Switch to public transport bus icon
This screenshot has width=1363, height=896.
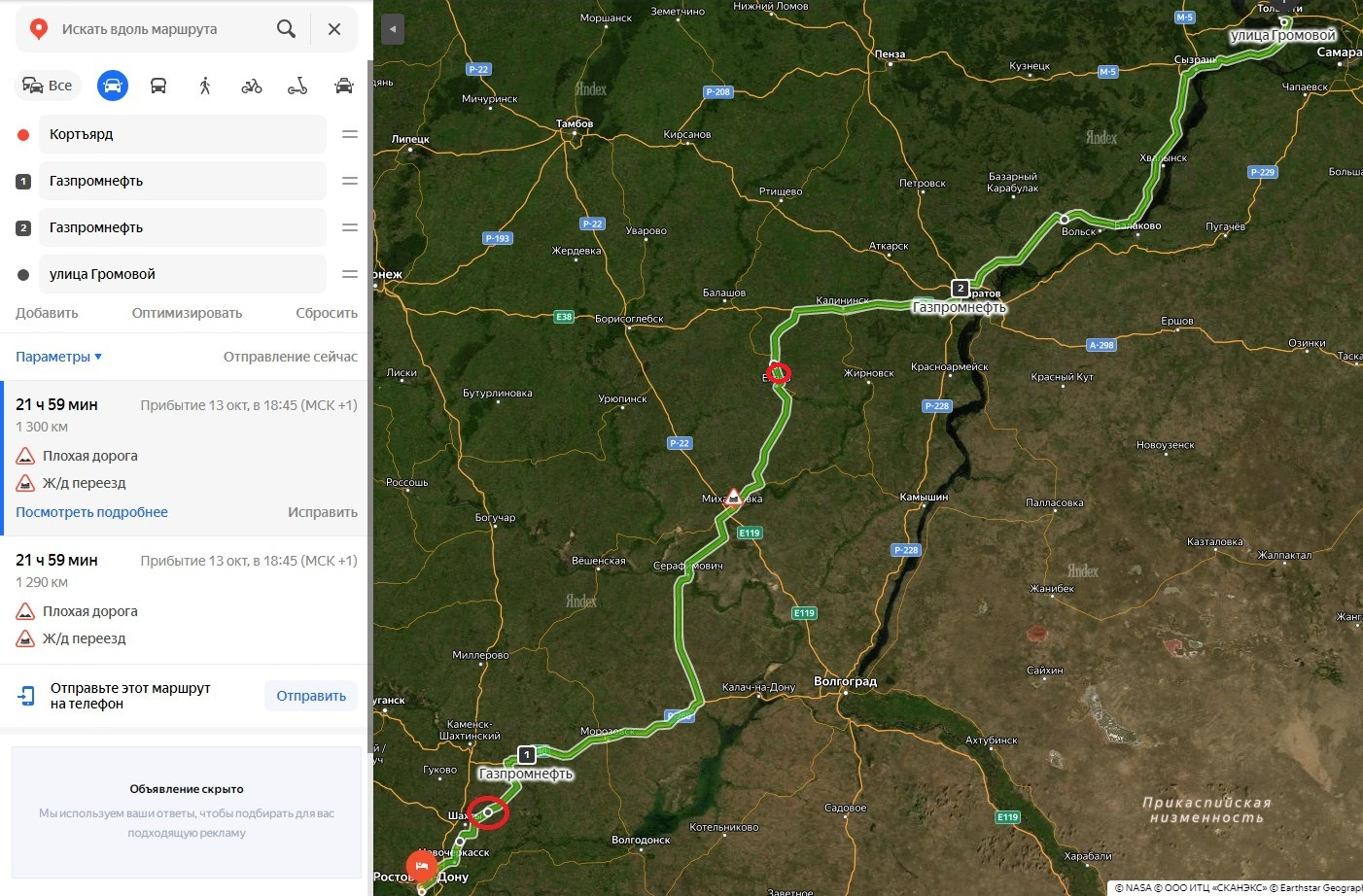[x=158, y=86]
